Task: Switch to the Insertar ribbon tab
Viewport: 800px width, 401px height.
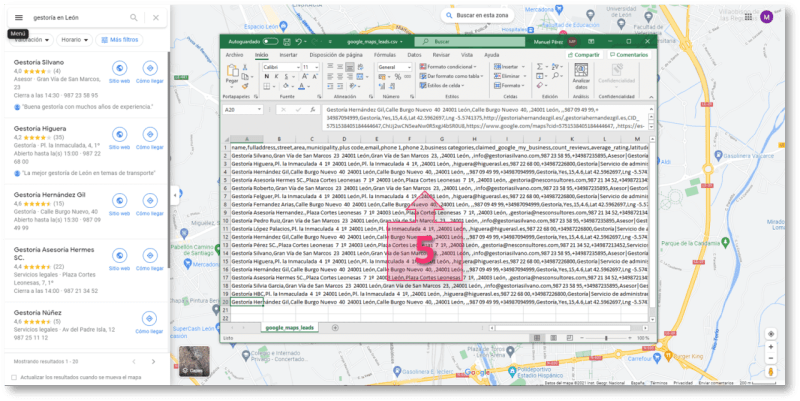Action: point(288,55)
